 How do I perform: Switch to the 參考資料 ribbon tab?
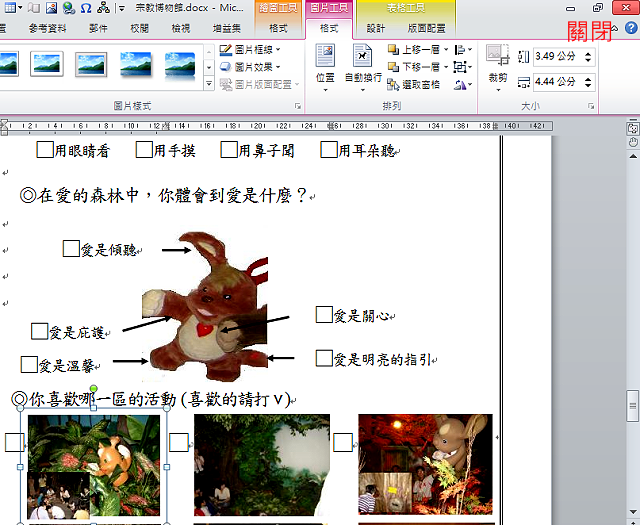click(x=48, y=28)
